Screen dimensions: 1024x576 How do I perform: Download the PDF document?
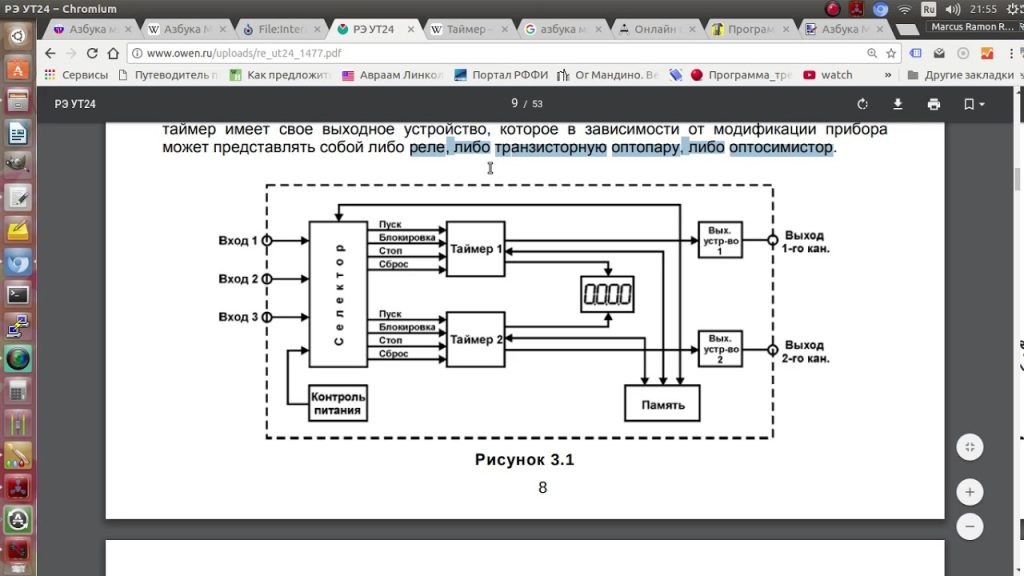(898, 104)
